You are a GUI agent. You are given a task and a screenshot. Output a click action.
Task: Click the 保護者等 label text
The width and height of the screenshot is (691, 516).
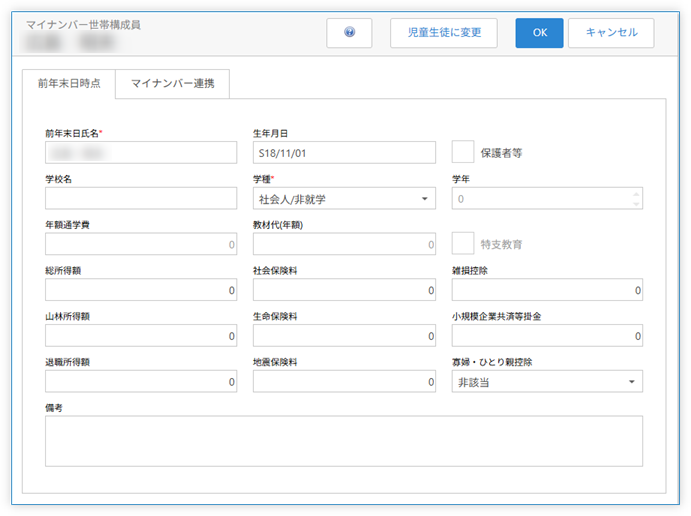coord(501,153)
